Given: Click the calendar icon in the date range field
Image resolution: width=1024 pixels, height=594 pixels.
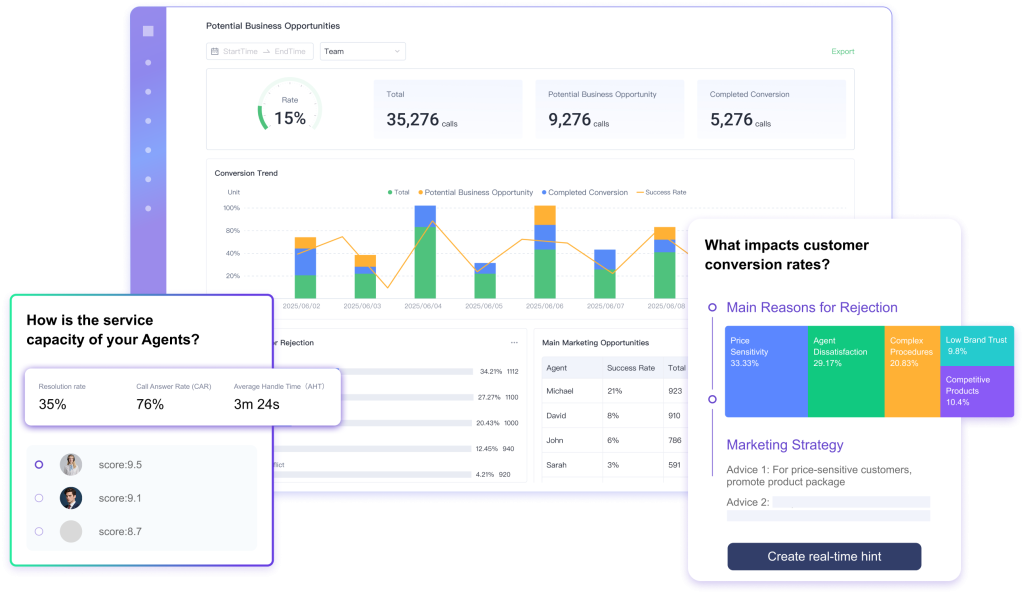Looking at the screenshot, I should (x=214, y=51).
